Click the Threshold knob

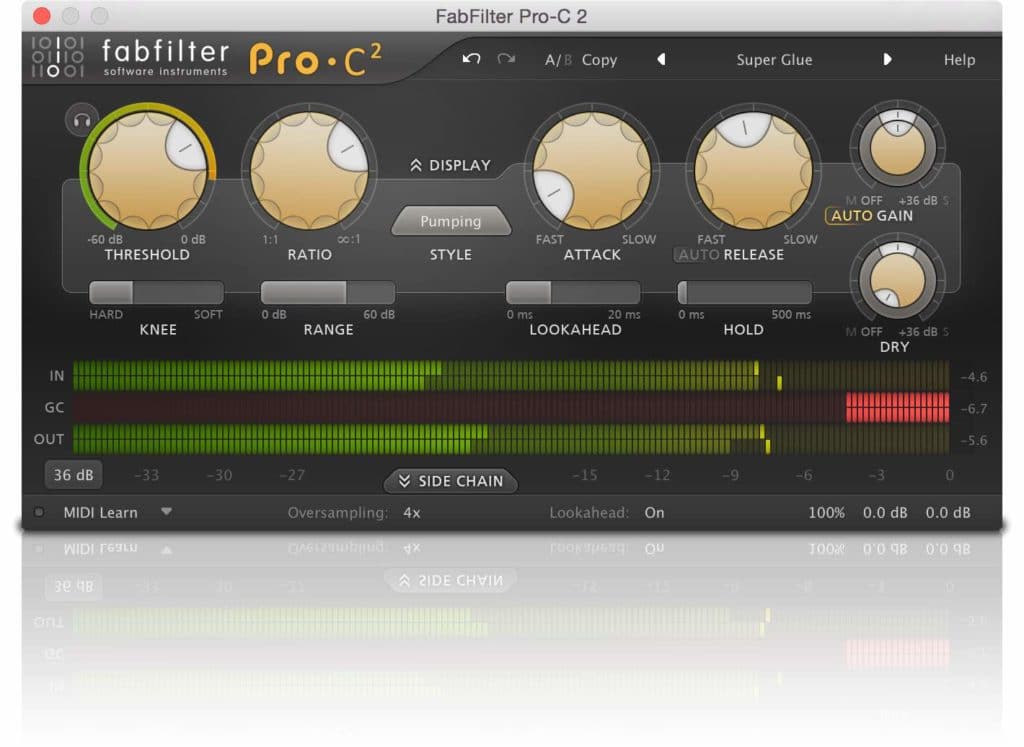[148, 170]
